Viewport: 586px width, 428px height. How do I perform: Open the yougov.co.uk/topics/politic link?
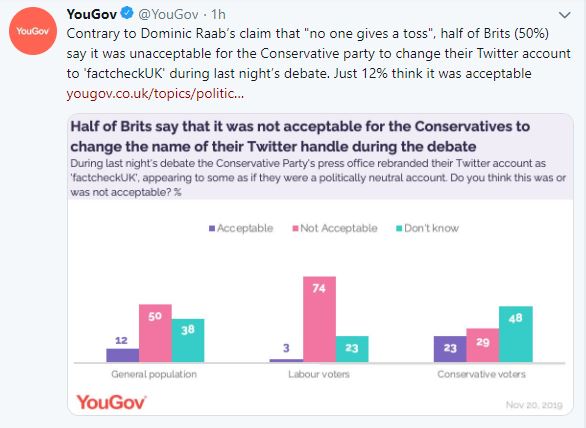click(x=155, y=93)
